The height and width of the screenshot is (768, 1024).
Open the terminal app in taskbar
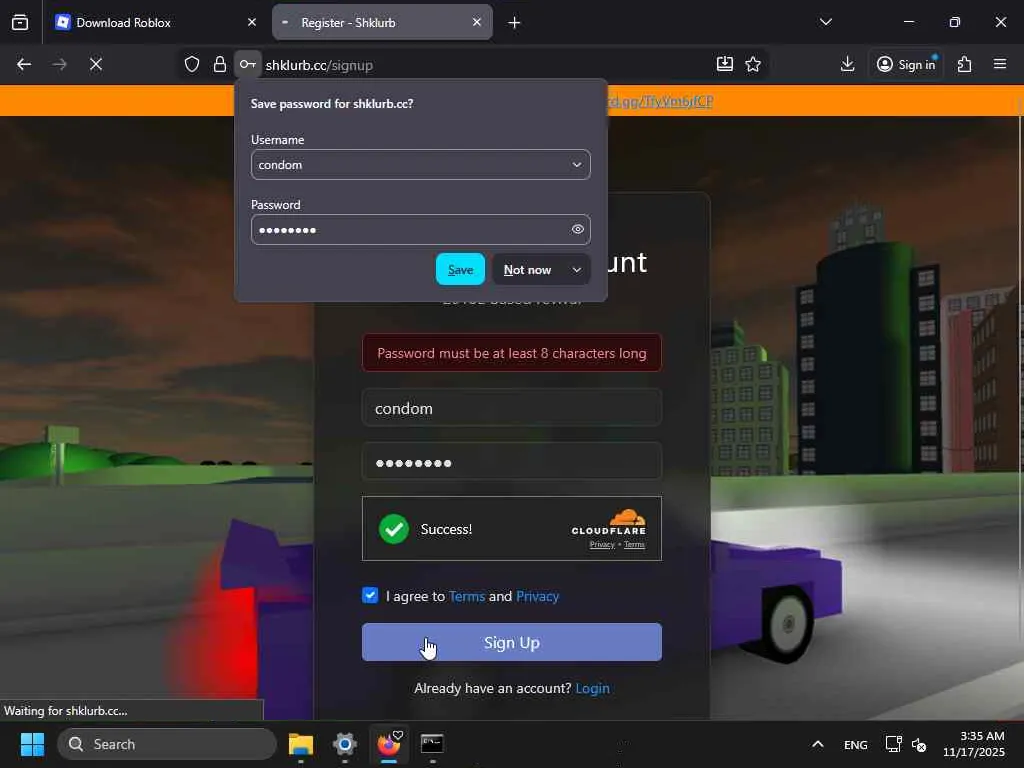432,744
